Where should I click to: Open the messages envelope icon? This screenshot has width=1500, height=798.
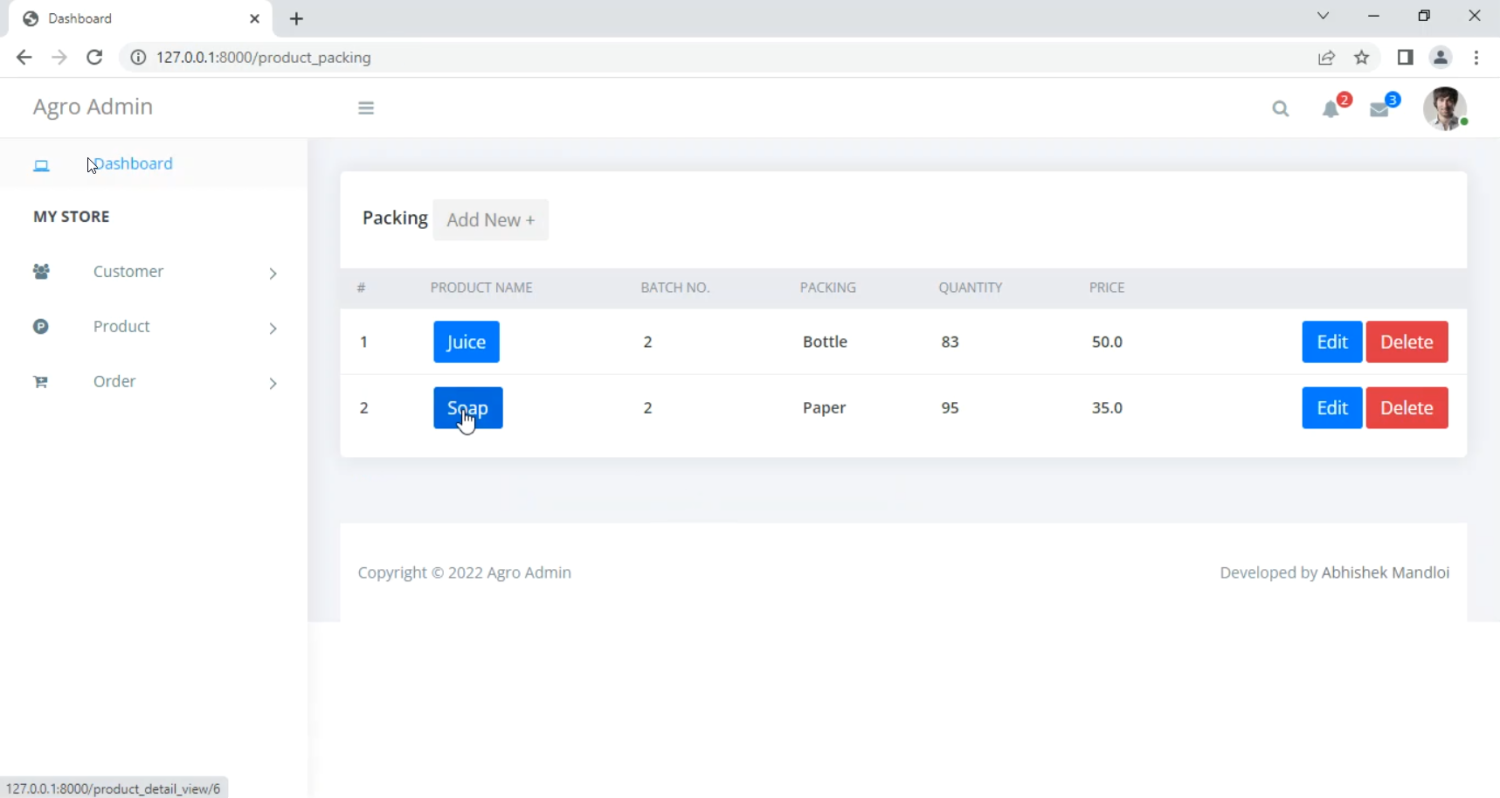[x=1379, y=109]
